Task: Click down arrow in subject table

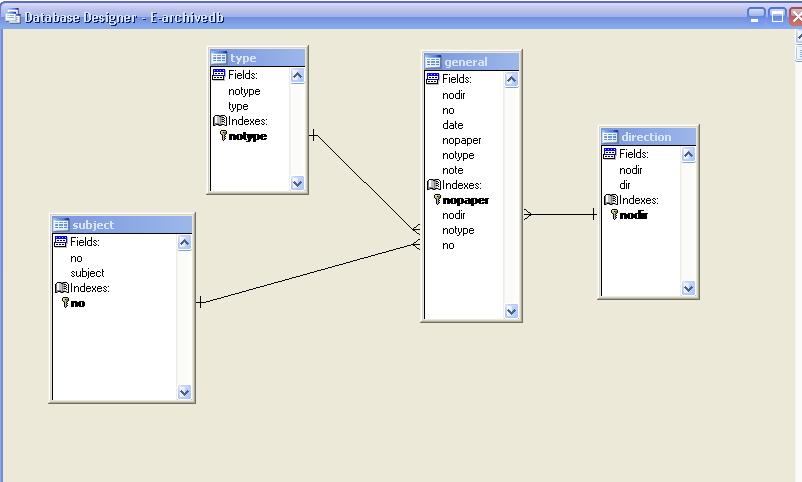Action: pyautogui.click(x=184, y=392)
